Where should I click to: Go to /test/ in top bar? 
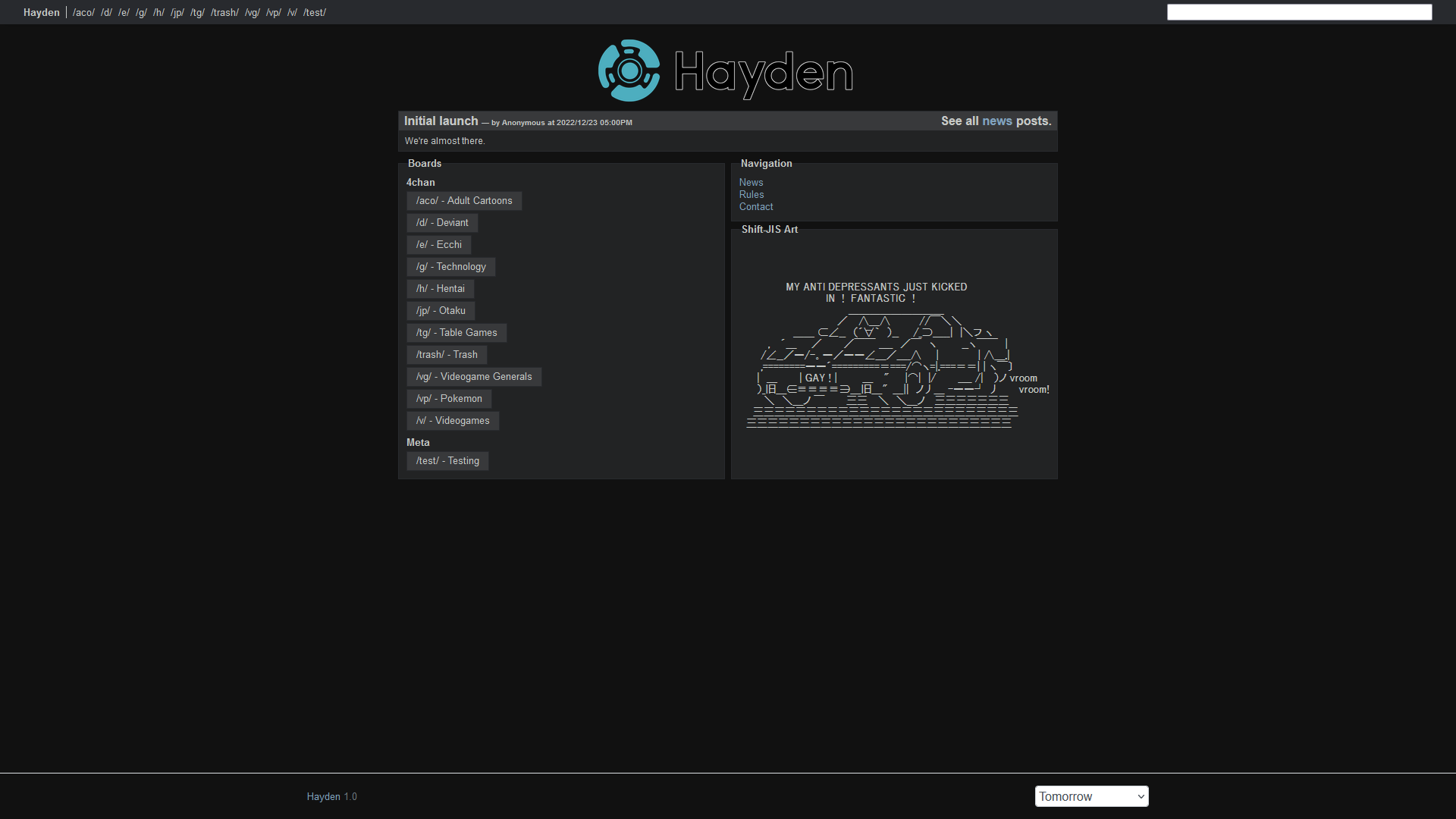point(314,12)
